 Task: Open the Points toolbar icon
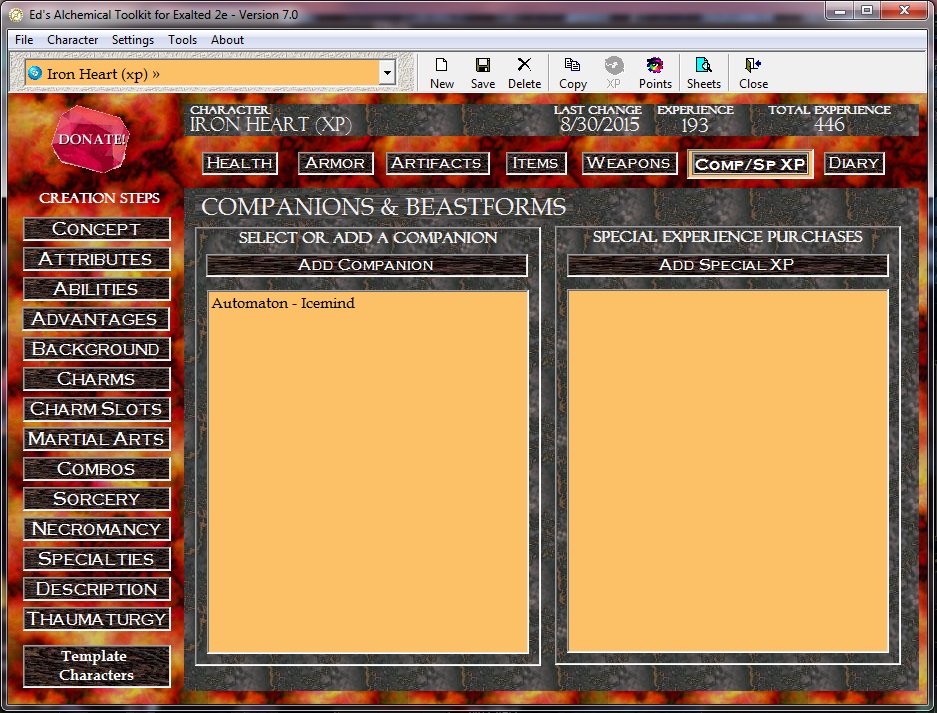click(x=655, y=73)
